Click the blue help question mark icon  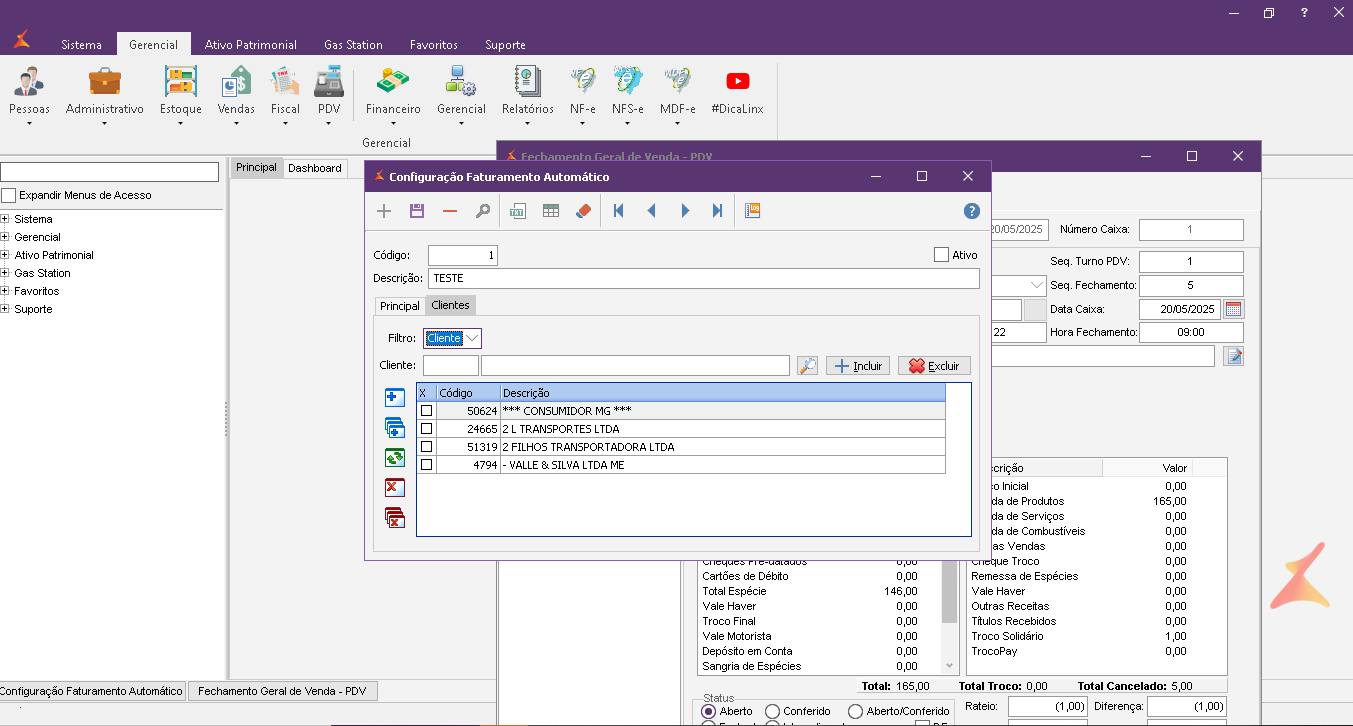click(971, 211)
